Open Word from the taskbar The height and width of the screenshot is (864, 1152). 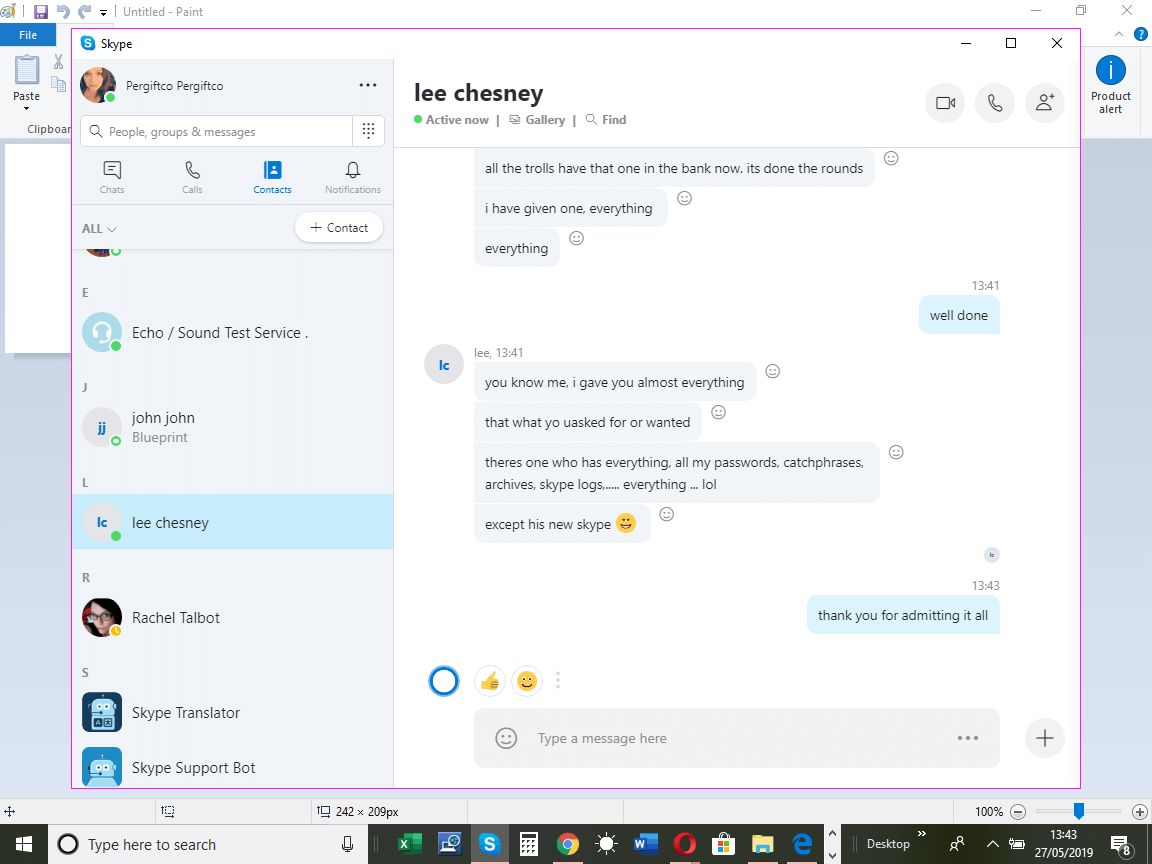(645, 844)
